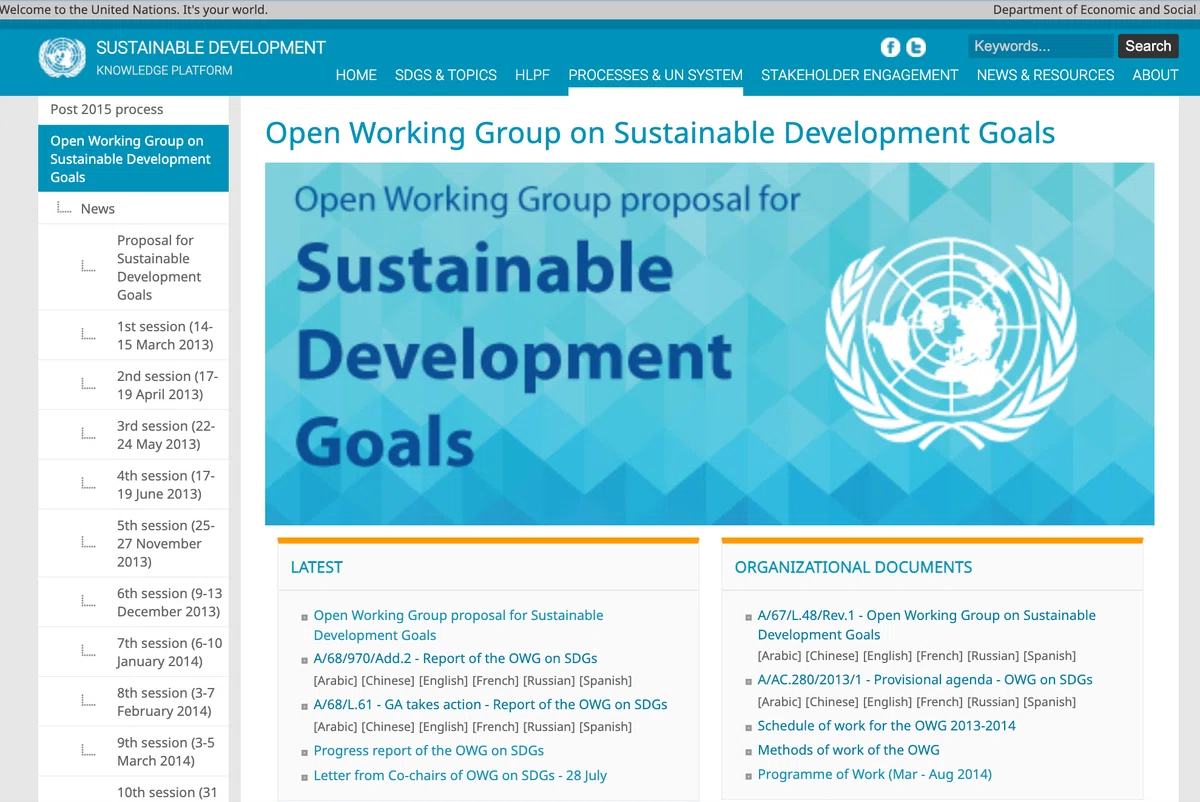Click the Search button
The width and height of the screenshot is (1200, 802).
(1148, 46)
